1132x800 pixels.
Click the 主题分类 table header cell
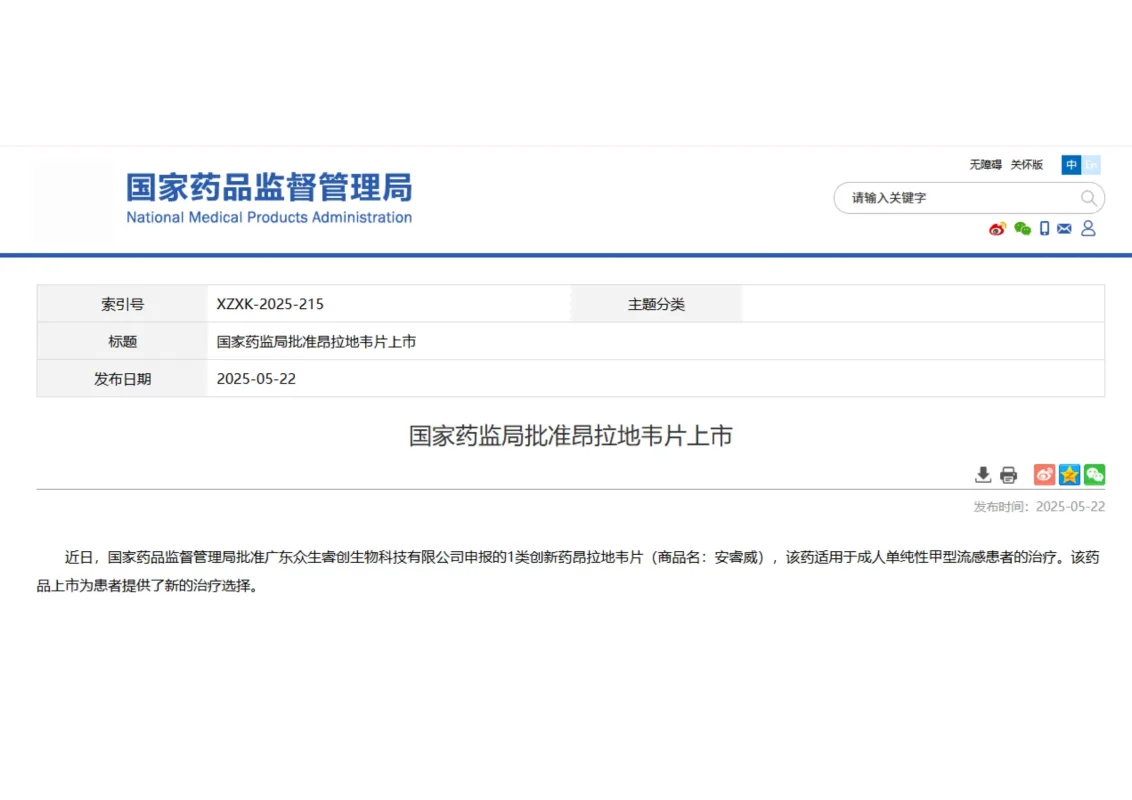tap(656, 304)
